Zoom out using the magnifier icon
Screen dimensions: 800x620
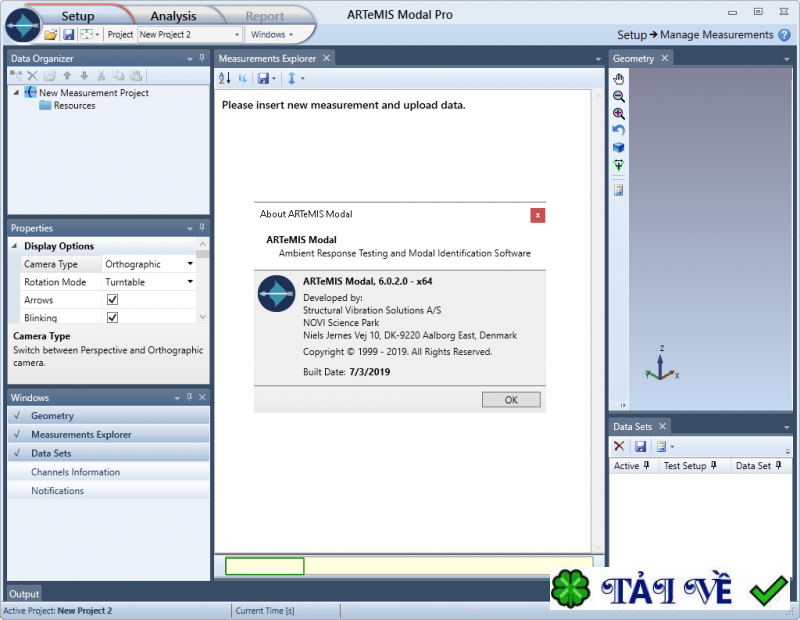tap(618, 96)
